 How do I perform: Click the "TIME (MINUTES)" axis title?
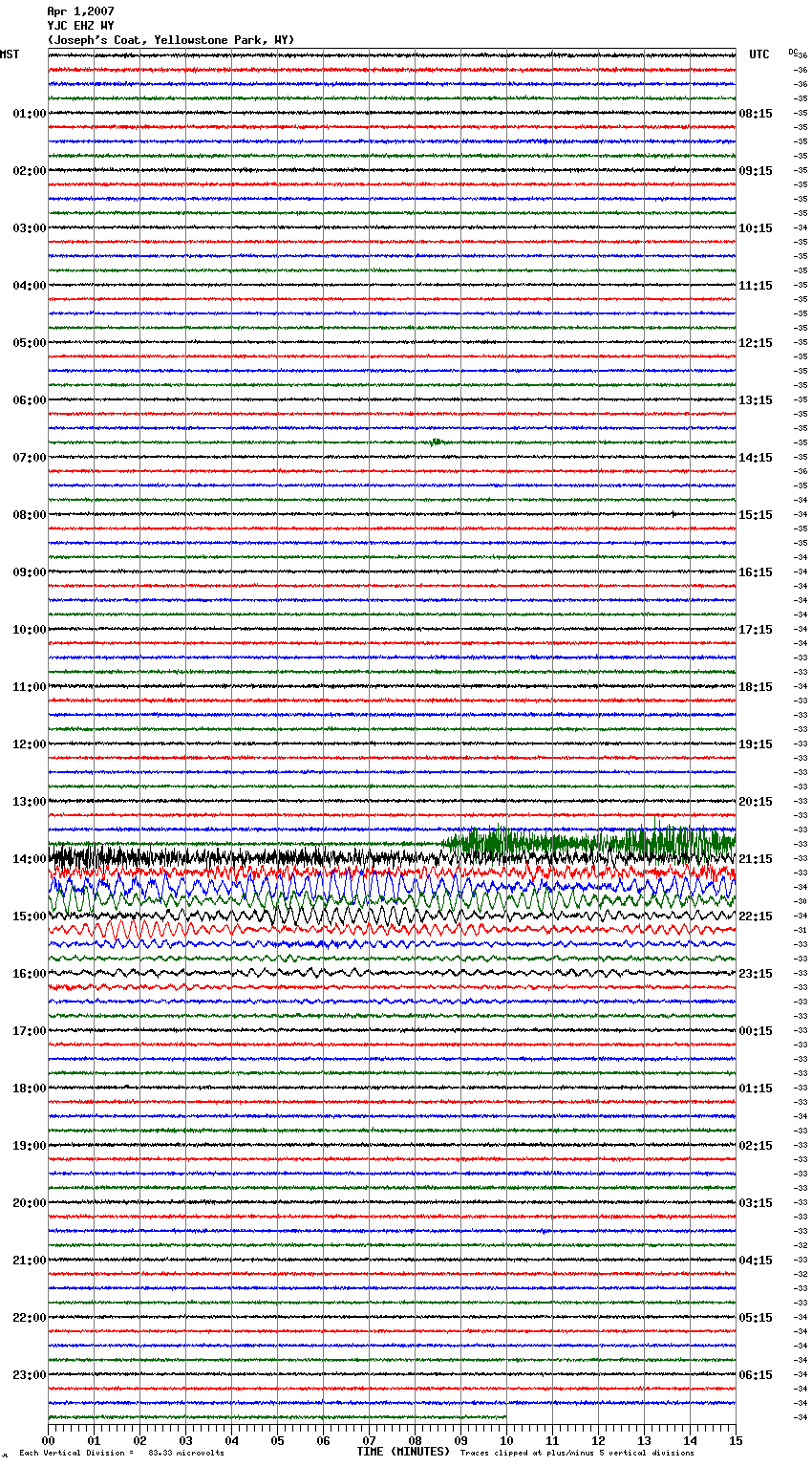(403, 1452)
